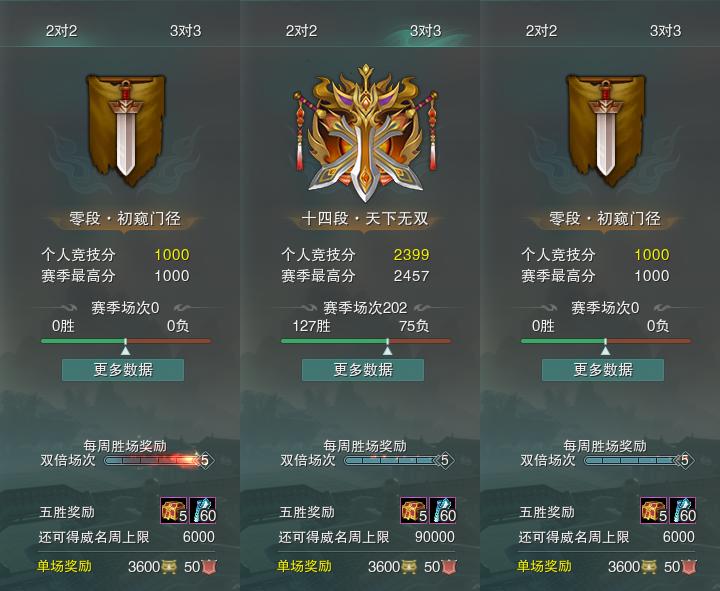This screenshot has height=591, width=720.
Task: Click the treasure chest reward icon in right panel
Action: [654, 511]
